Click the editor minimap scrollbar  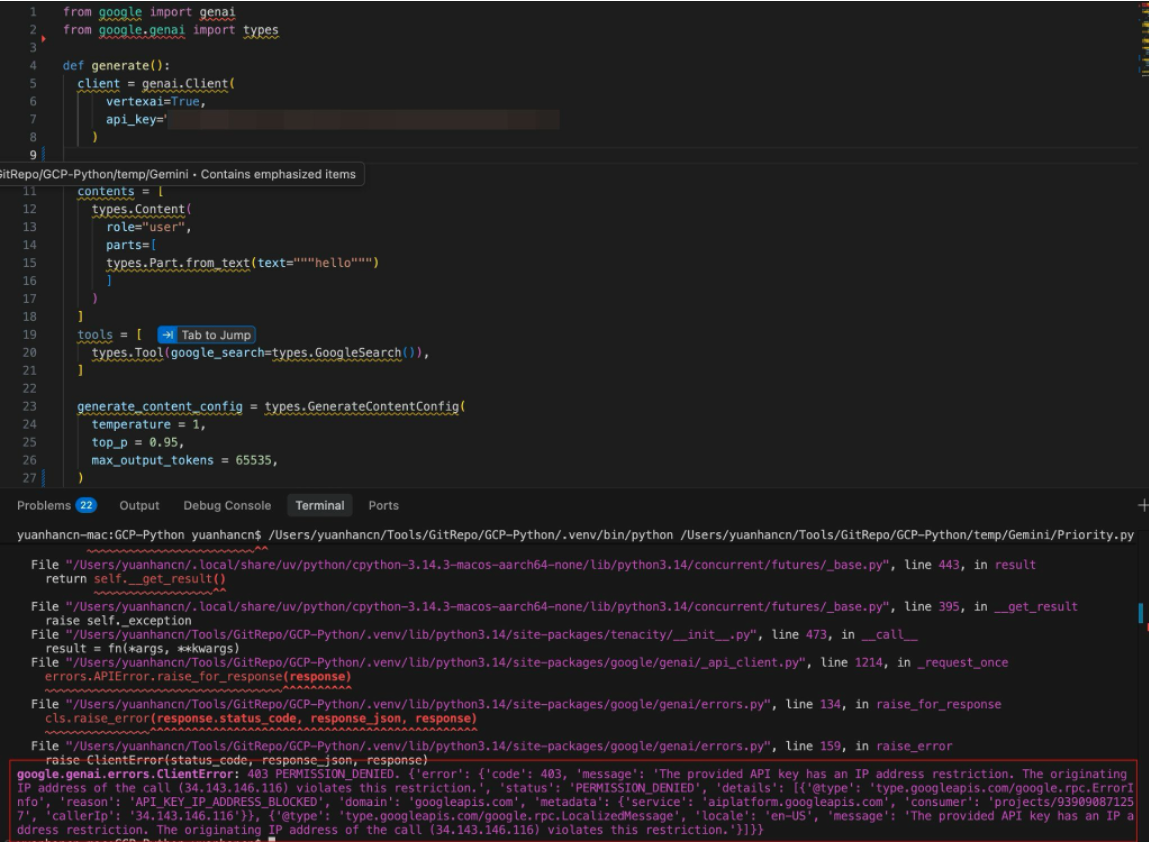coord(1144,38)
